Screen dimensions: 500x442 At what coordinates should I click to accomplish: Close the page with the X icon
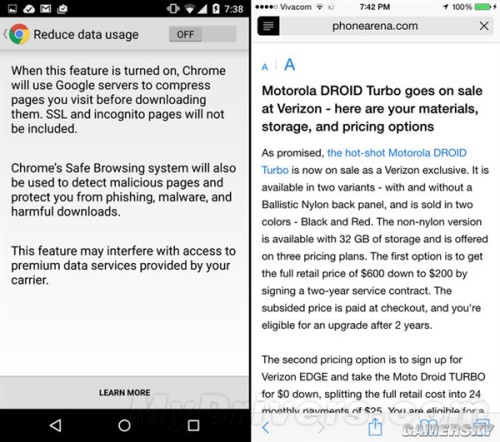pyautogui.click(x=484, y=26)
